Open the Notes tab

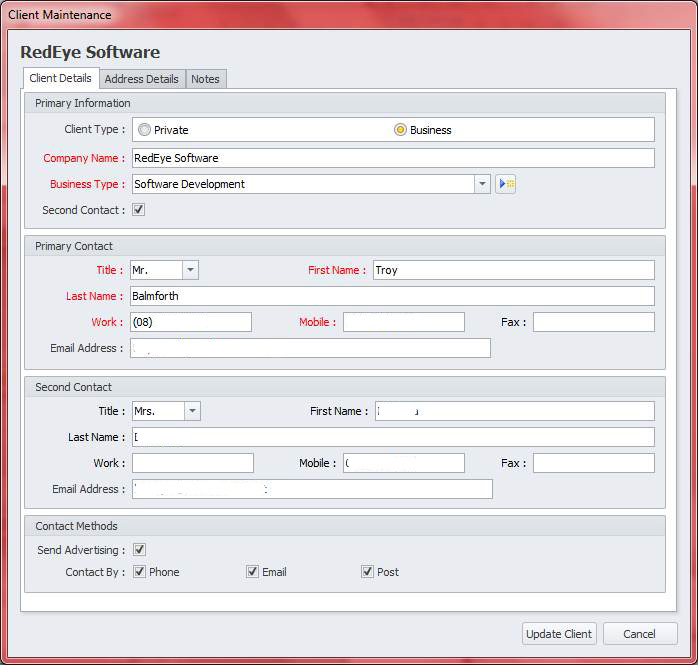[206, 79]
